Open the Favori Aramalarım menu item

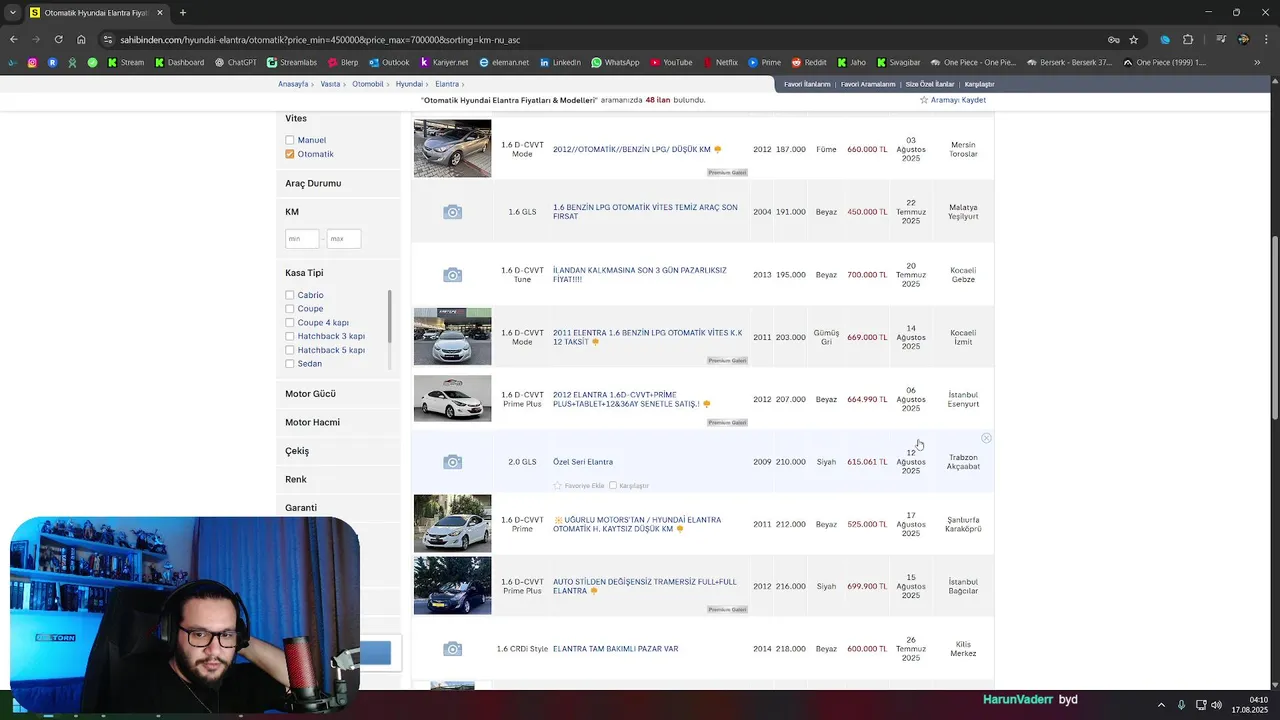[x=868, y=84]
